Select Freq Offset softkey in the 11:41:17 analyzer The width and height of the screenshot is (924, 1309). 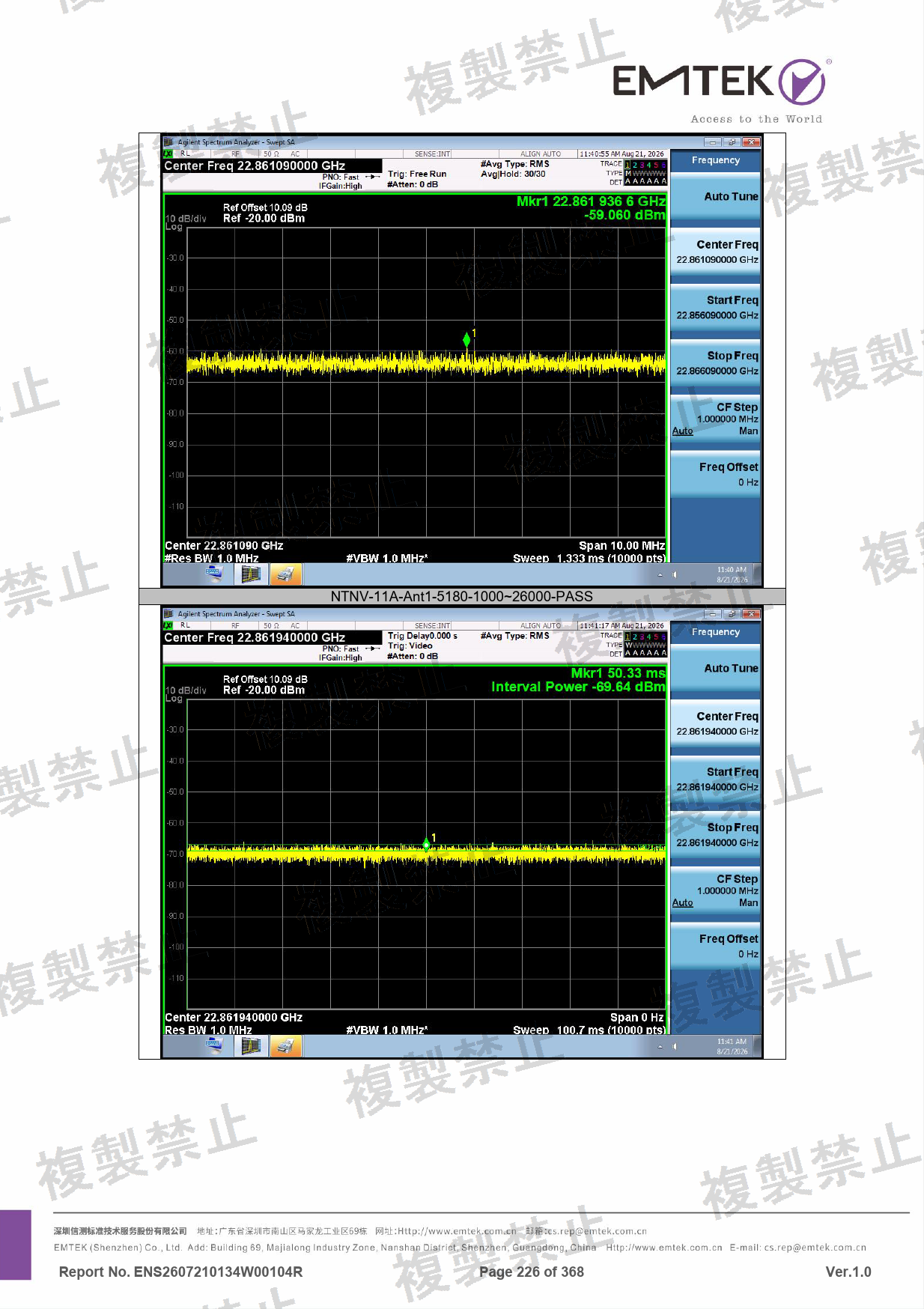coord(715,947)
